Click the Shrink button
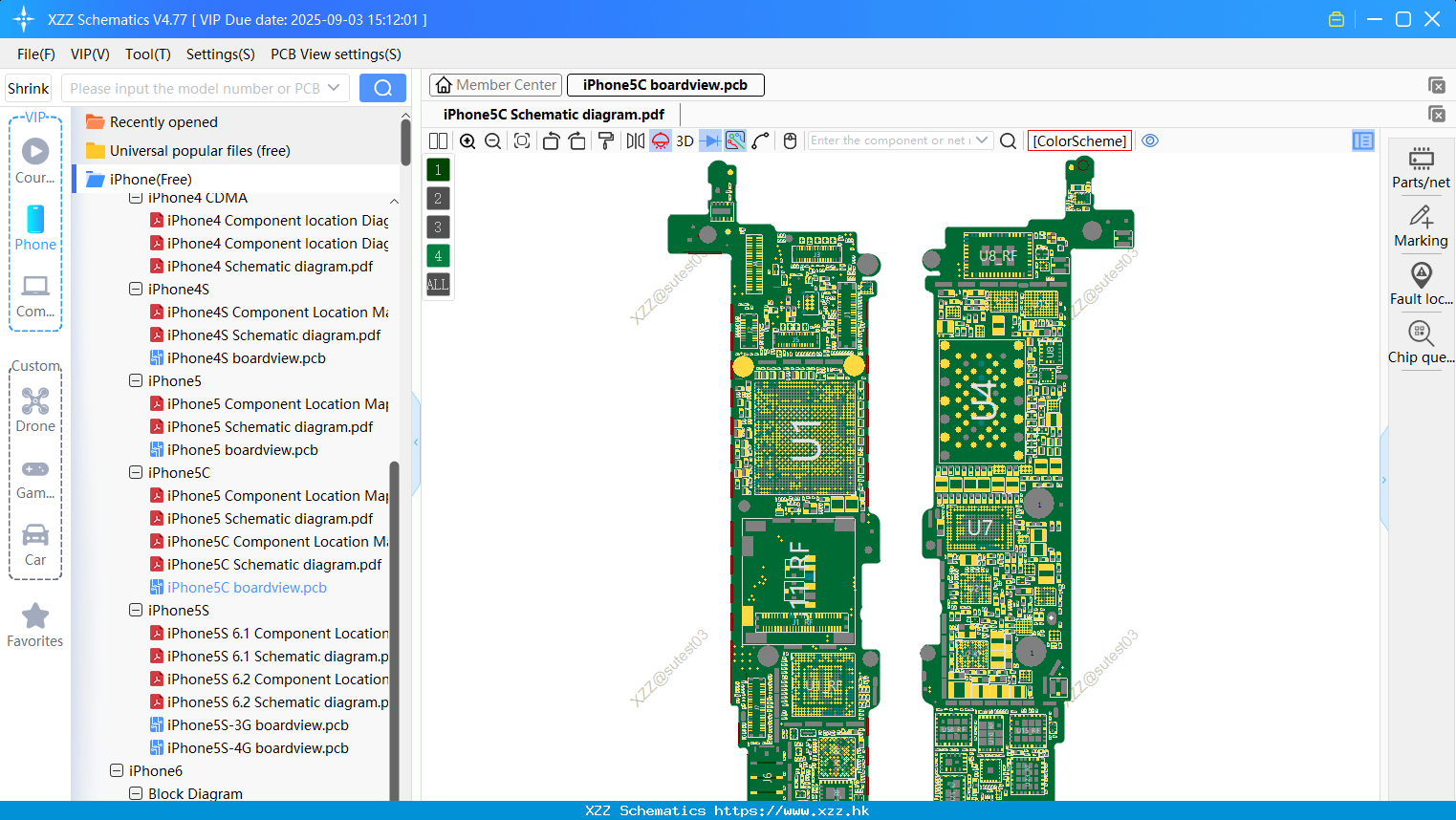Viewport: 1456px width, 820px height. tap(29, 89)
